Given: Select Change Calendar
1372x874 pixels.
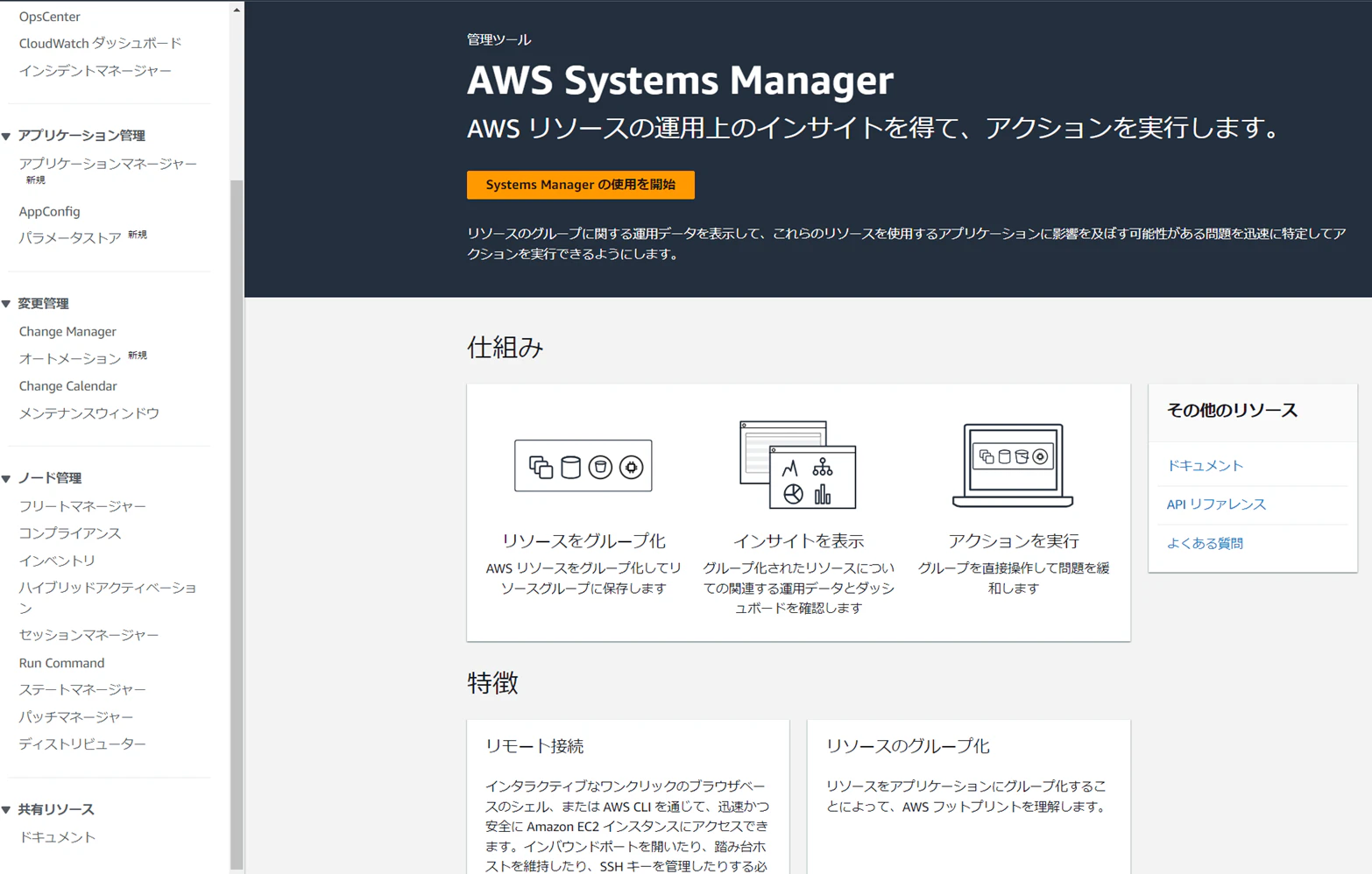Looking at the screenshot, I should [67, 385].
